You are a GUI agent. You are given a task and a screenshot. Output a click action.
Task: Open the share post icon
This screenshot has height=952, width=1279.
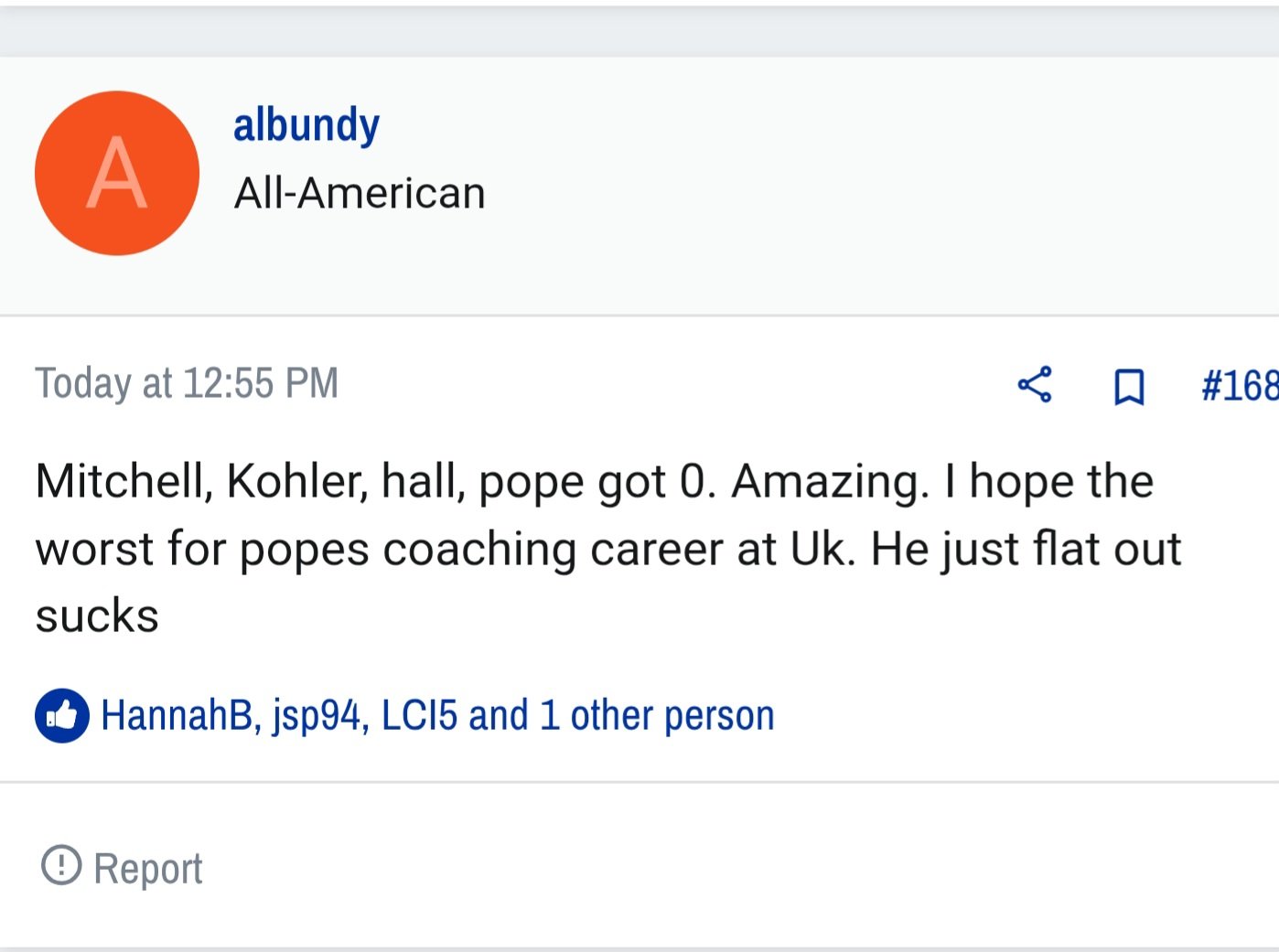click(x=1035, y=384)
